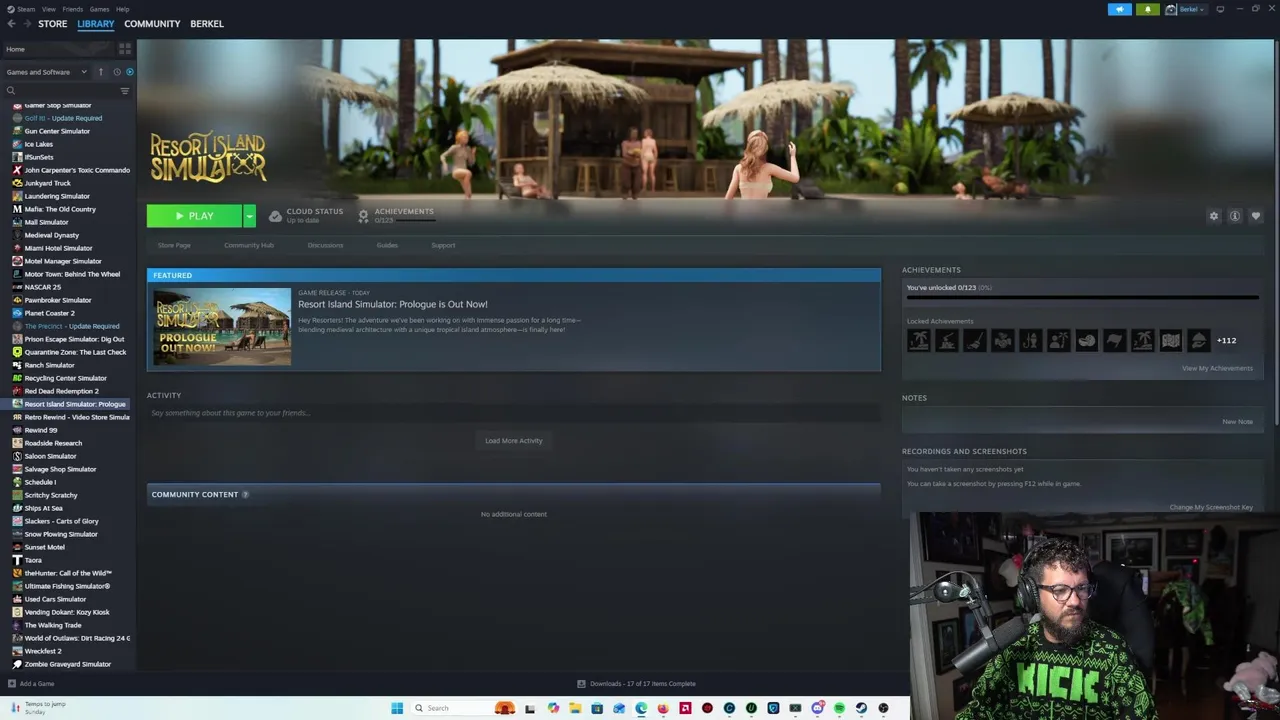Screen dimensions: 1280x720
Task: Open the Store Page link
Action: point(174,245)
